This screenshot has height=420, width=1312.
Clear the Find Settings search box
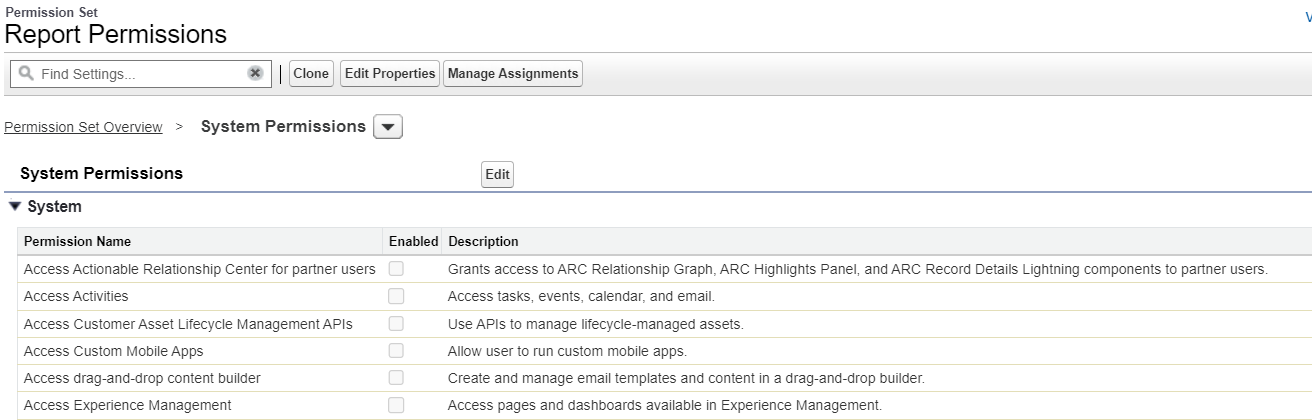point(255,74)
